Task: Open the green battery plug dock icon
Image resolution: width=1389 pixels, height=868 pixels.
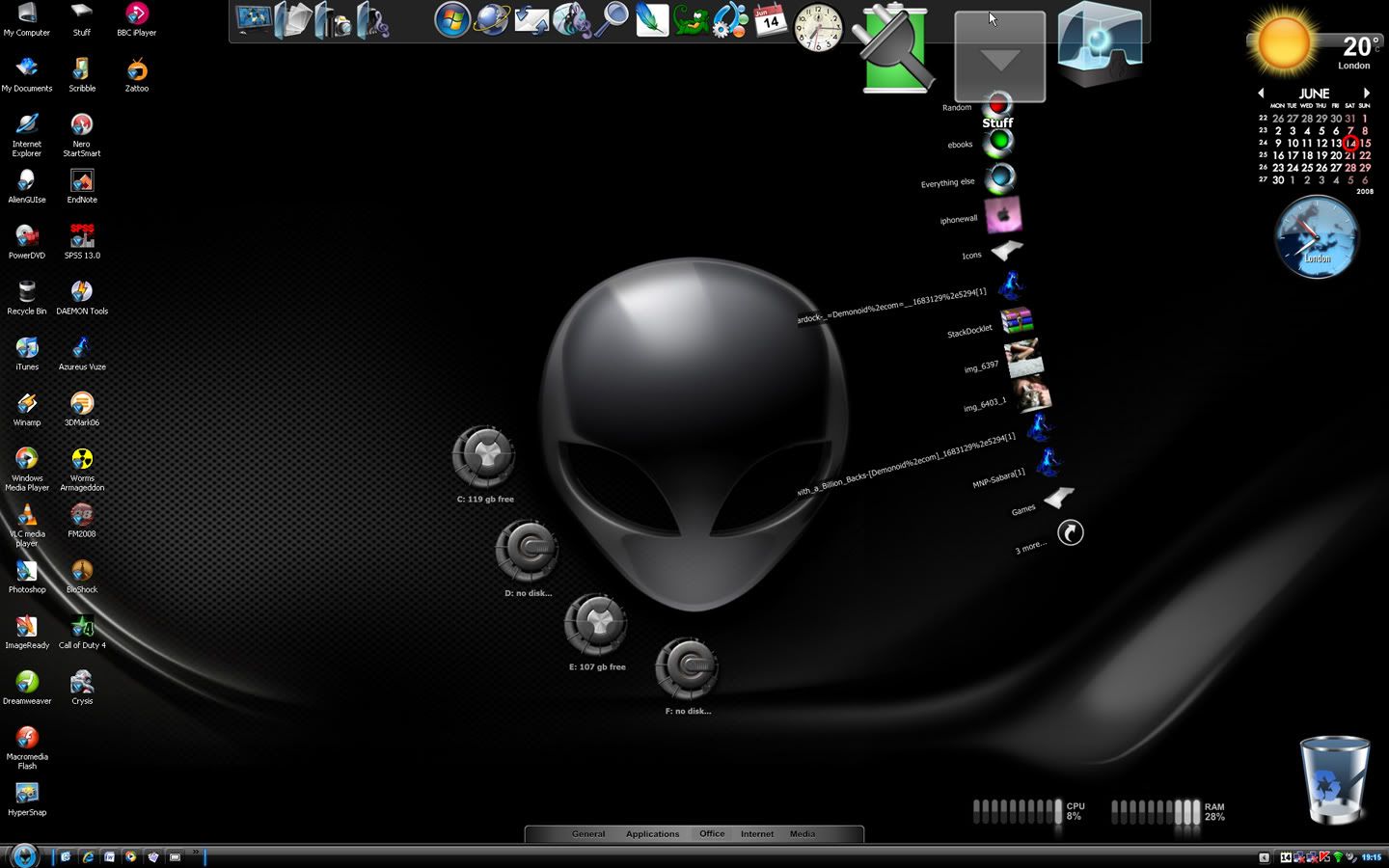Action: tap(894, 48)
